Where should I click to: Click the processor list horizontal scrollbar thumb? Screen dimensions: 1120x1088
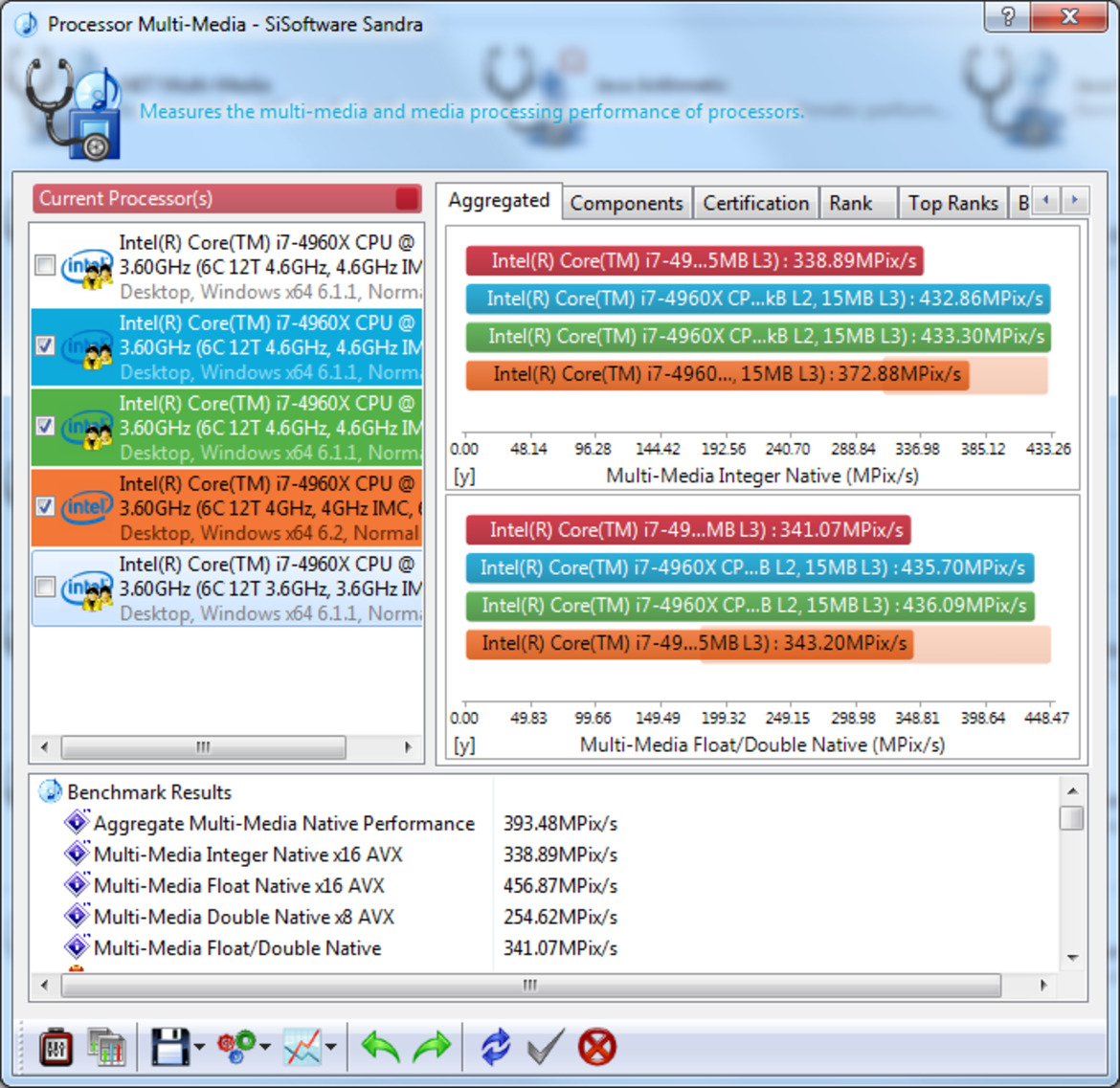click(x=204, y=746)
